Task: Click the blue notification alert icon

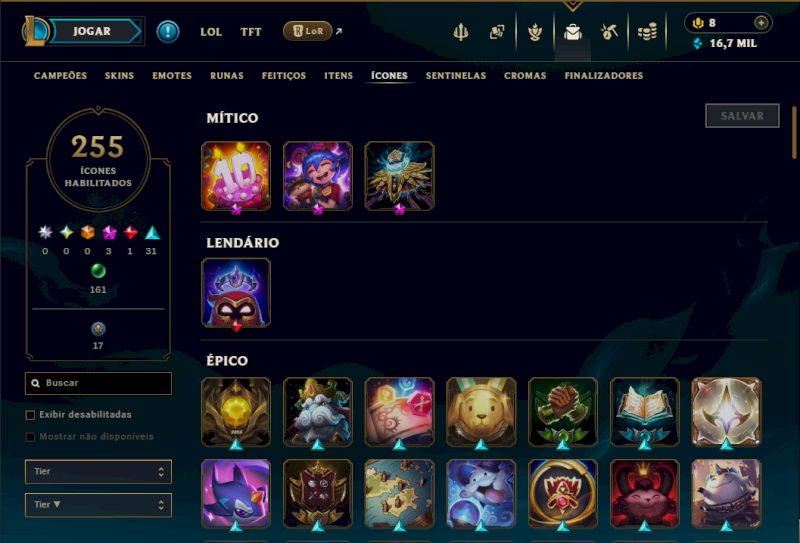Action: point(168,32)
